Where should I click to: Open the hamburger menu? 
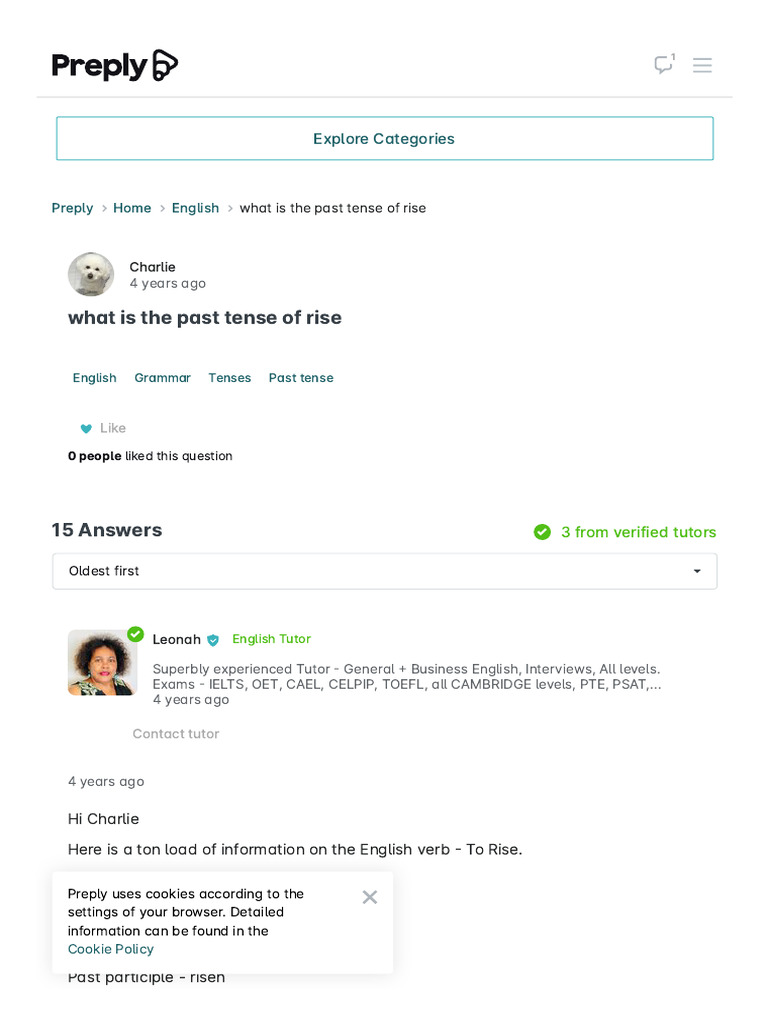[x=703, y=65]
